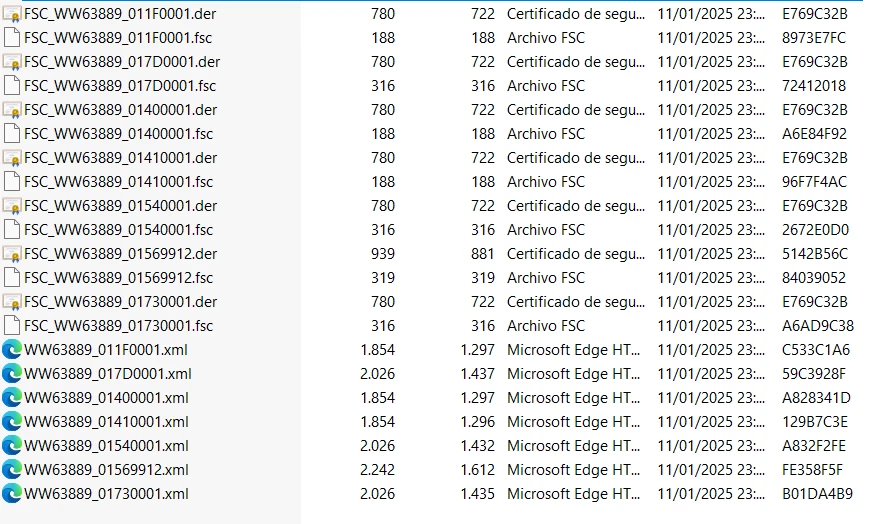The width and height of the screenshot is (880, 524).
Task: Click the file icon of FSC_WW63889_01540001.fsc
Action: coord(12,230)
